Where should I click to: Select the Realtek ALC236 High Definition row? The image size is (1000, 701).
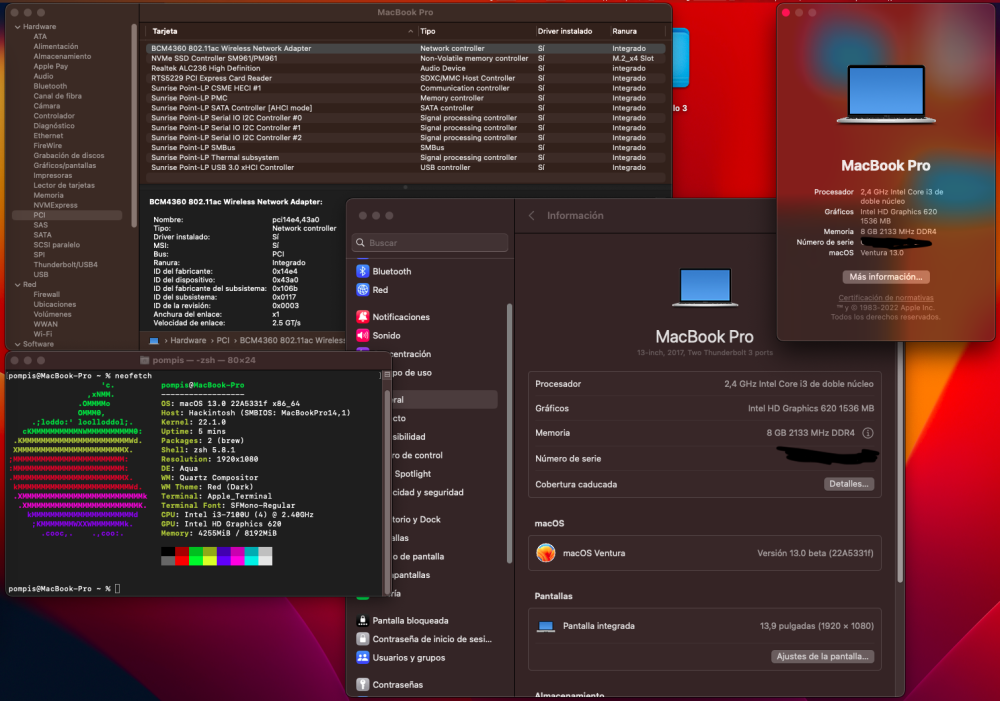(405, 68)
